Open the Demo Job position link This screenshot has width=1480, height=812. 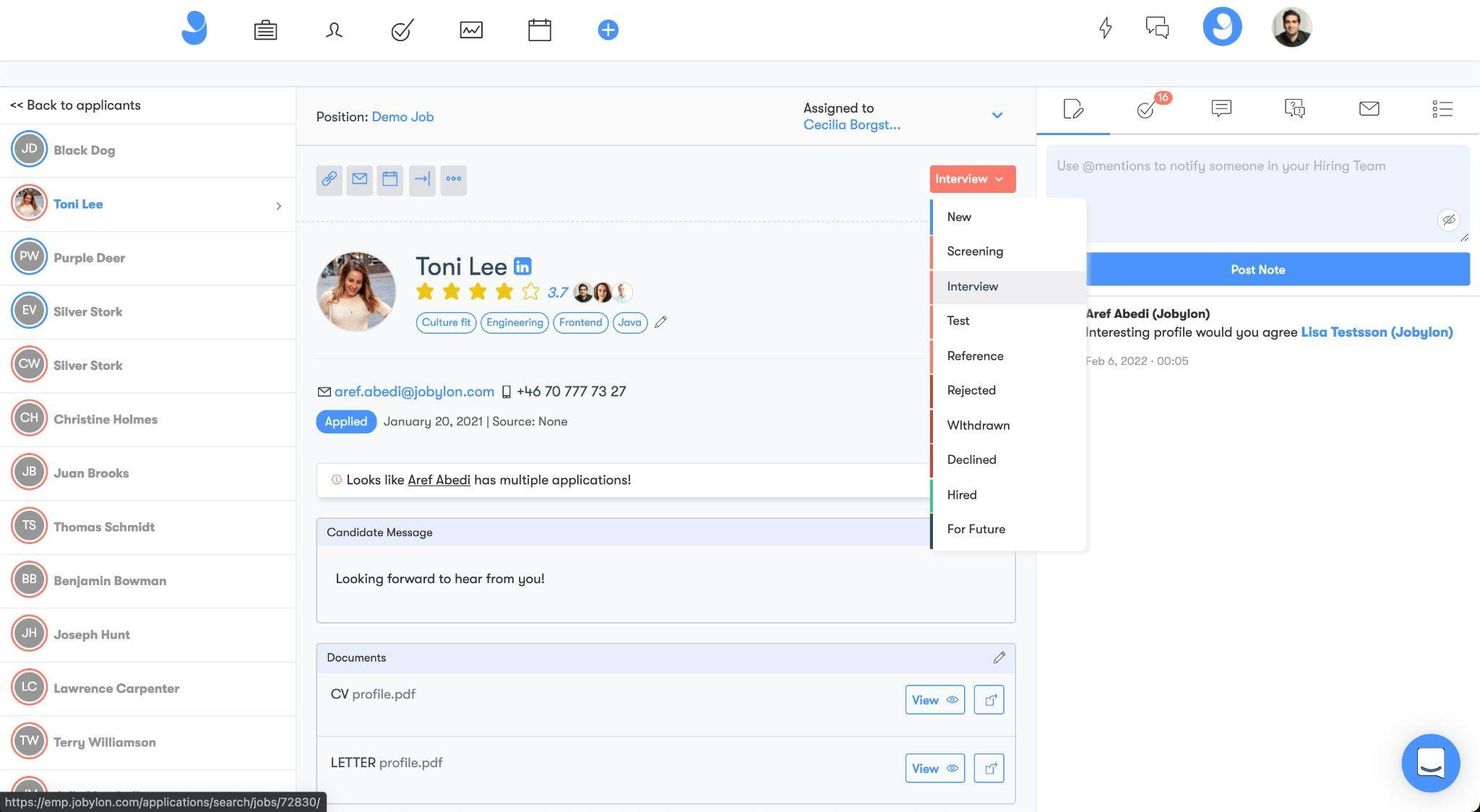pos(403,117)
